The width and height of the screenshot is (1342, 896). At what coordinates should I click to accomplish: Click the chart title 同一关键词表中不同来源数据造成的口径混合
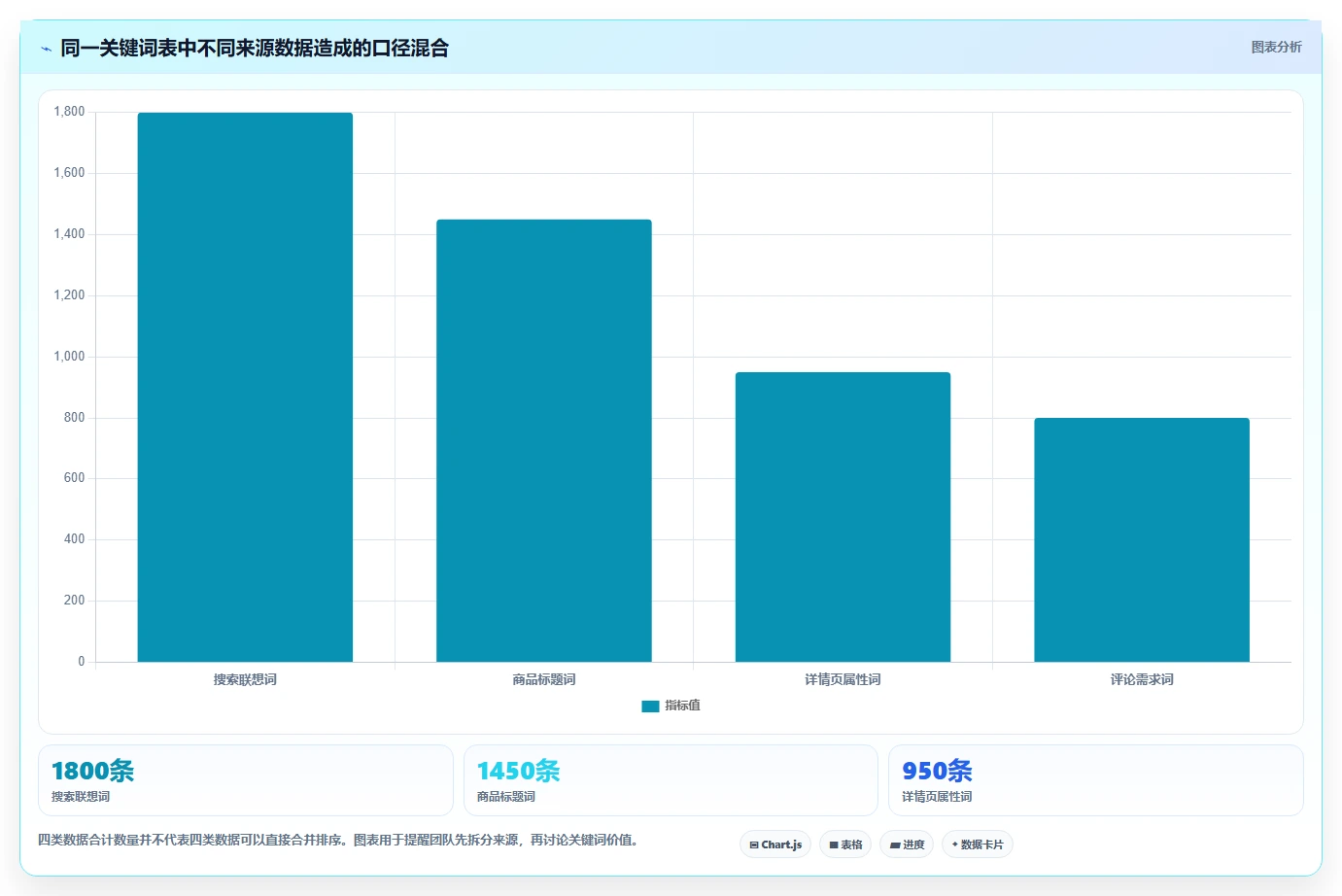pos(255,48)
